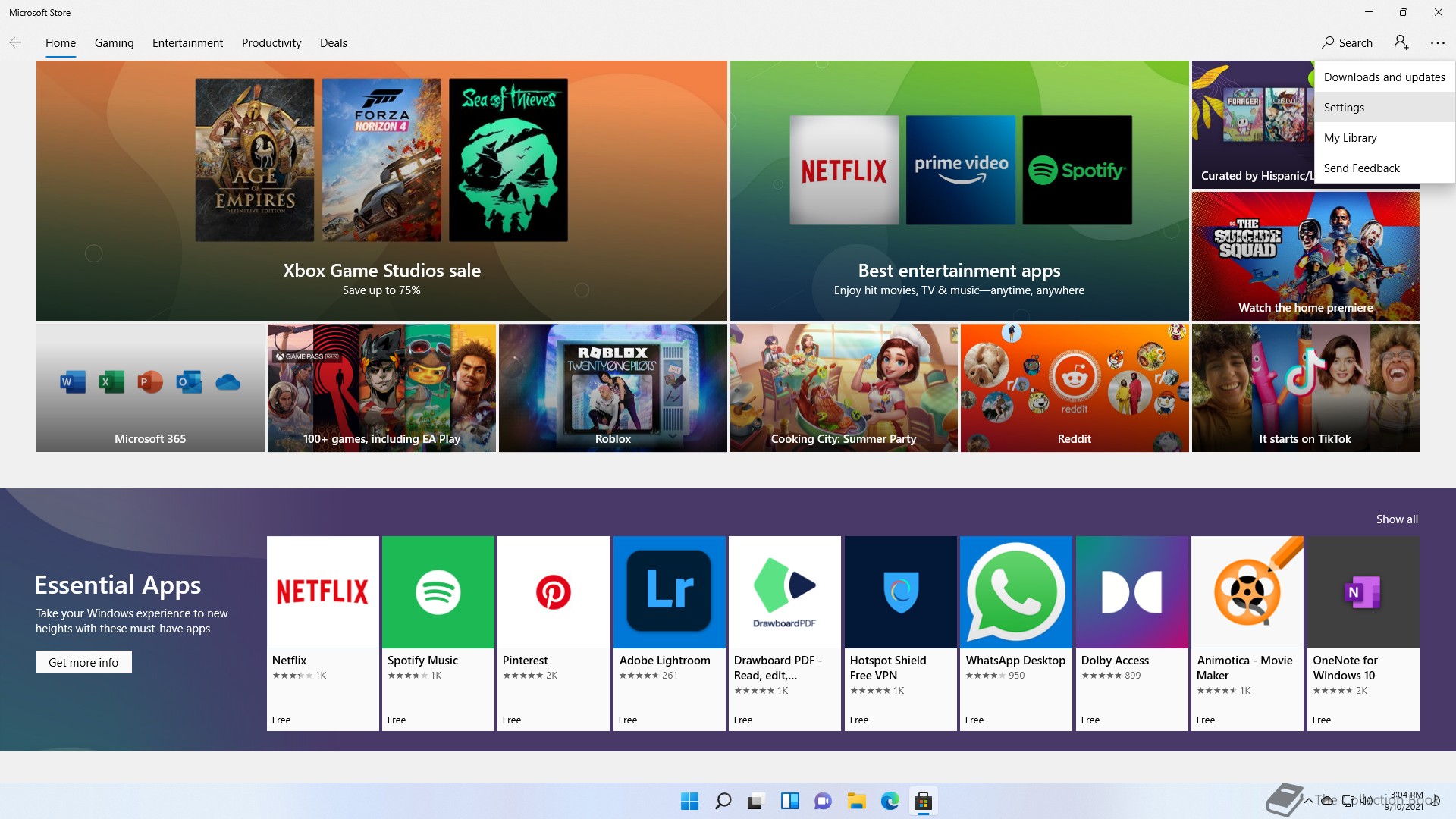Image resolution: width=1456 pixels, height=819 pixels.
Task: Open the 100+ games EA Play tile
Action: (381, 388)
